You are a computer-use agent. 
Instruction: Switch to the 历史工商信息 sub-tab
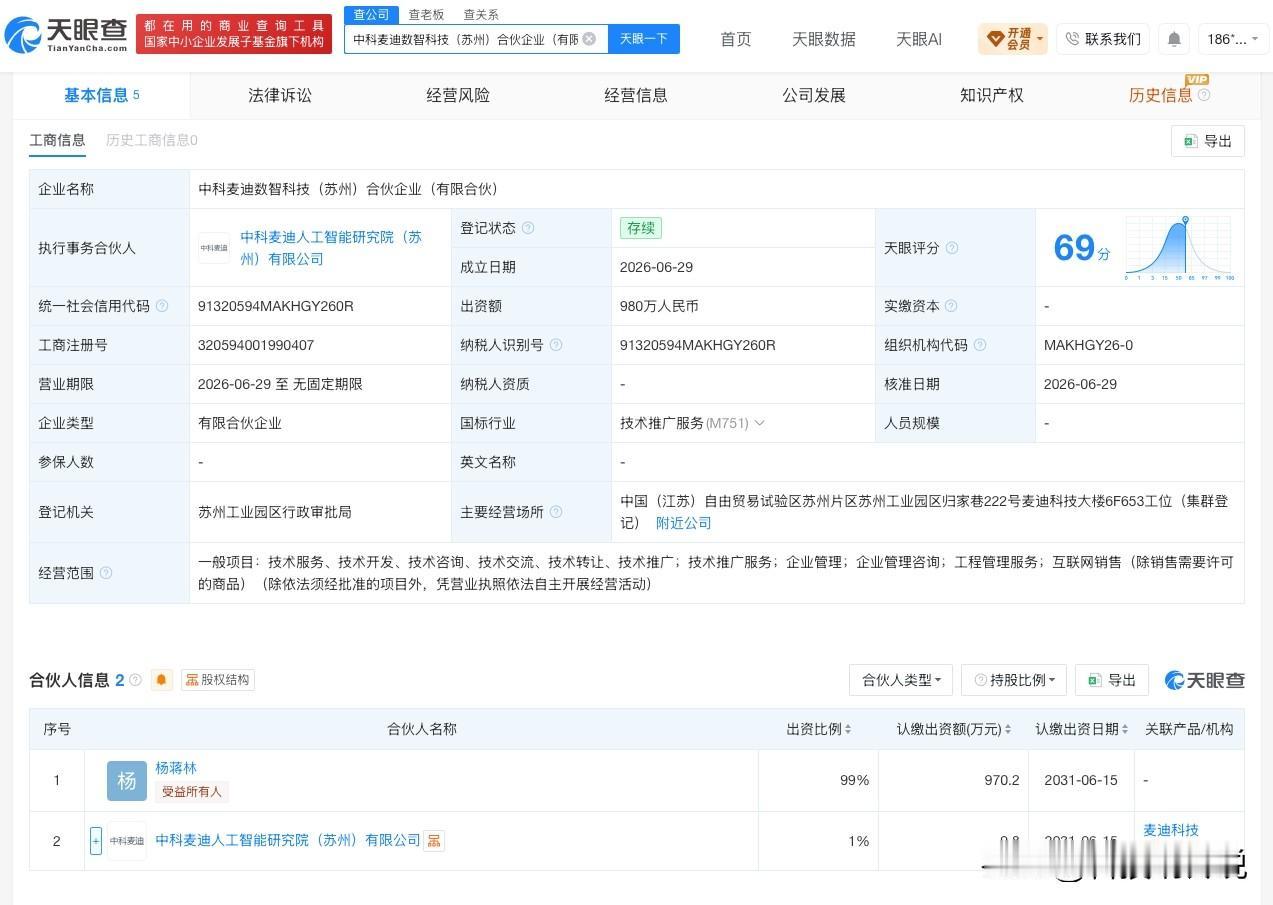point(152,140)
